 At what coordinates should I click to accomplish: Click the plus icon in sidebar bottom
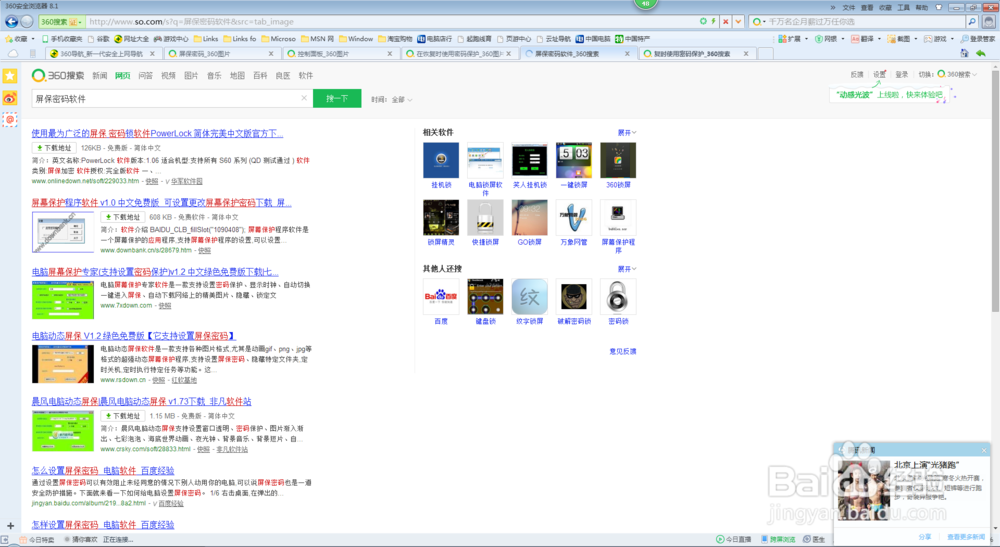pyautogui.click(x=10, y=526)
